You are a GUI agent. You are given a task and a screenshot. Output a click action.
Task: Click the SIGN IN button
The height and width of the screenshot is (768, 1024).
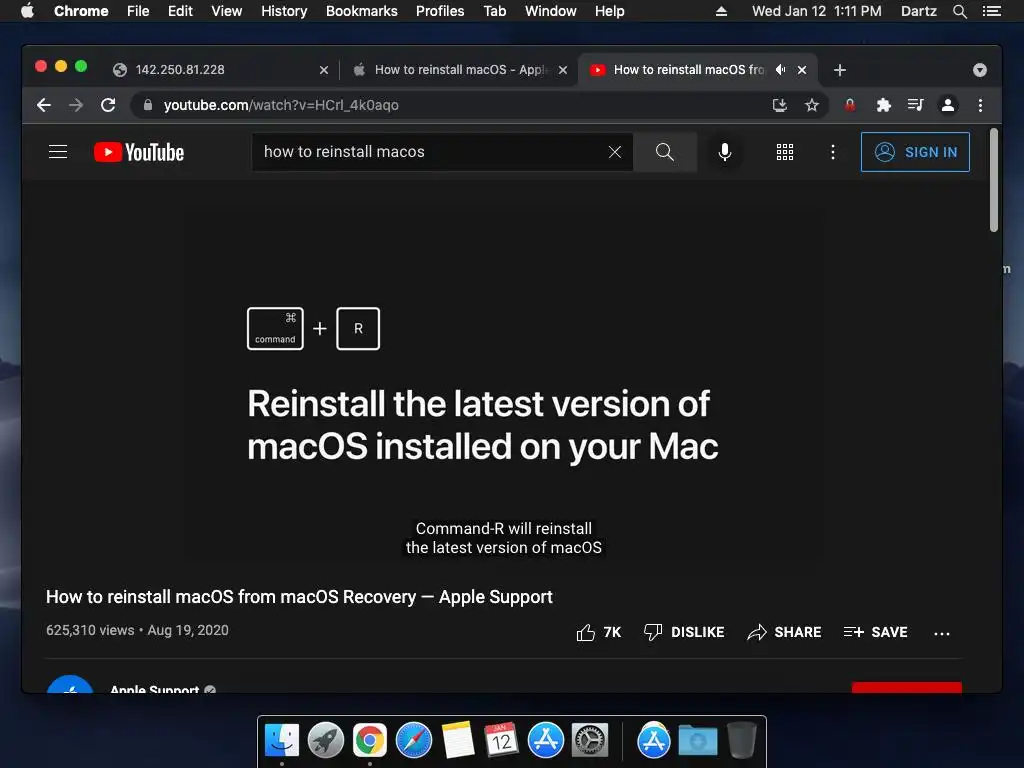tap(915, 152)
